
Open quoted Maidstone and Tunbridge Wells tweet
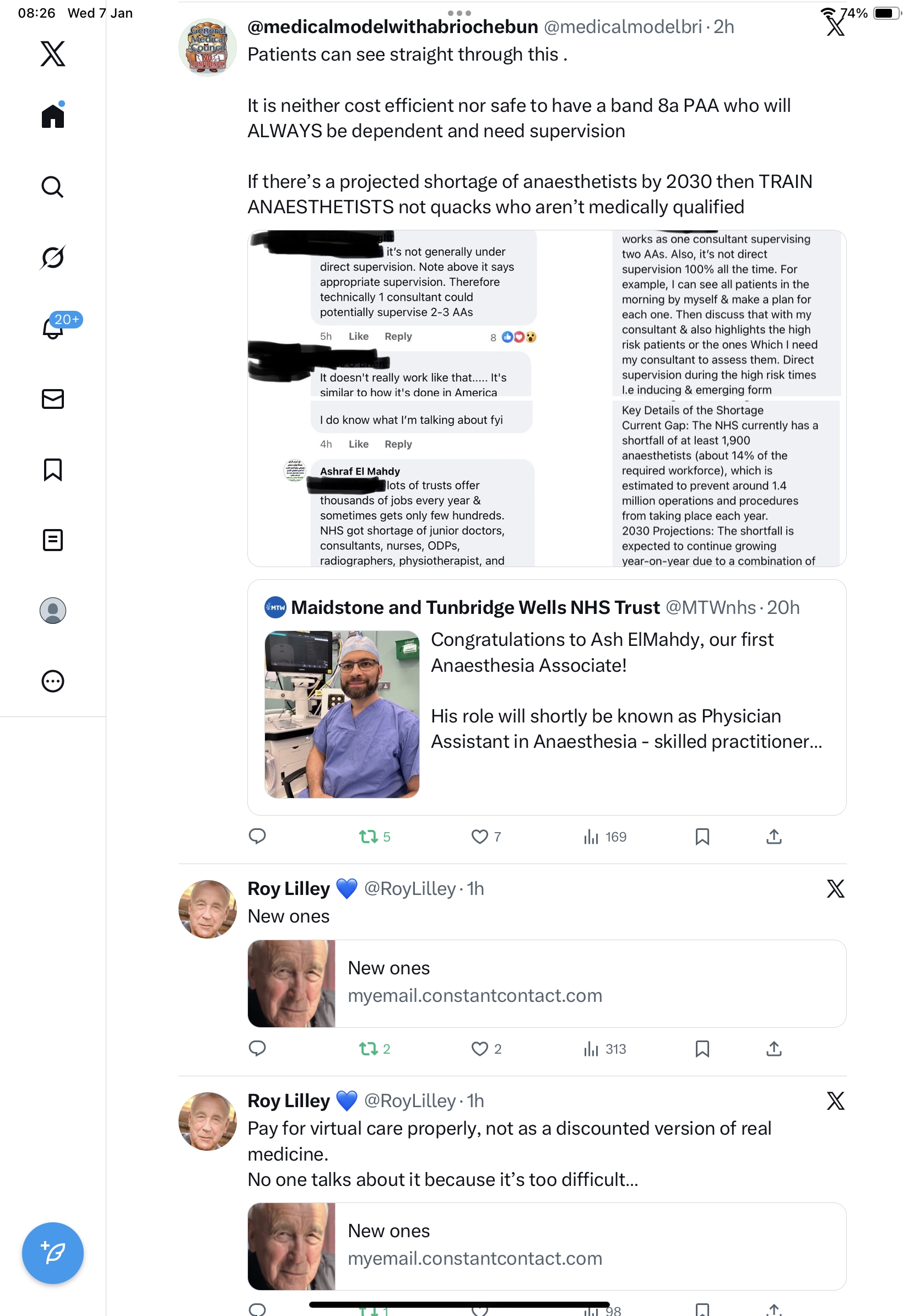click(547, 697)
